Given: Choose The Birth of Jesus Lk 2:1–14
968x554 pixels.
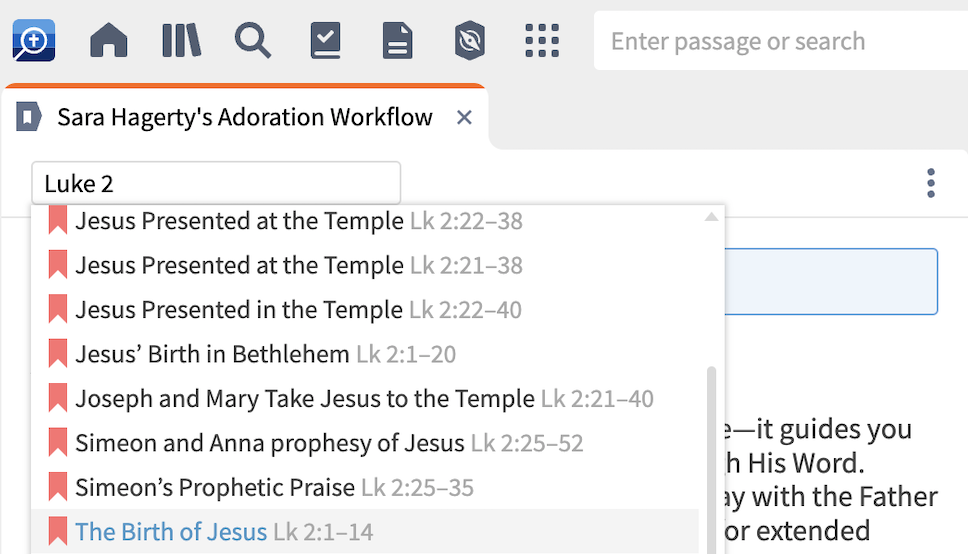Looking at the screenshot, I should 224,532.
